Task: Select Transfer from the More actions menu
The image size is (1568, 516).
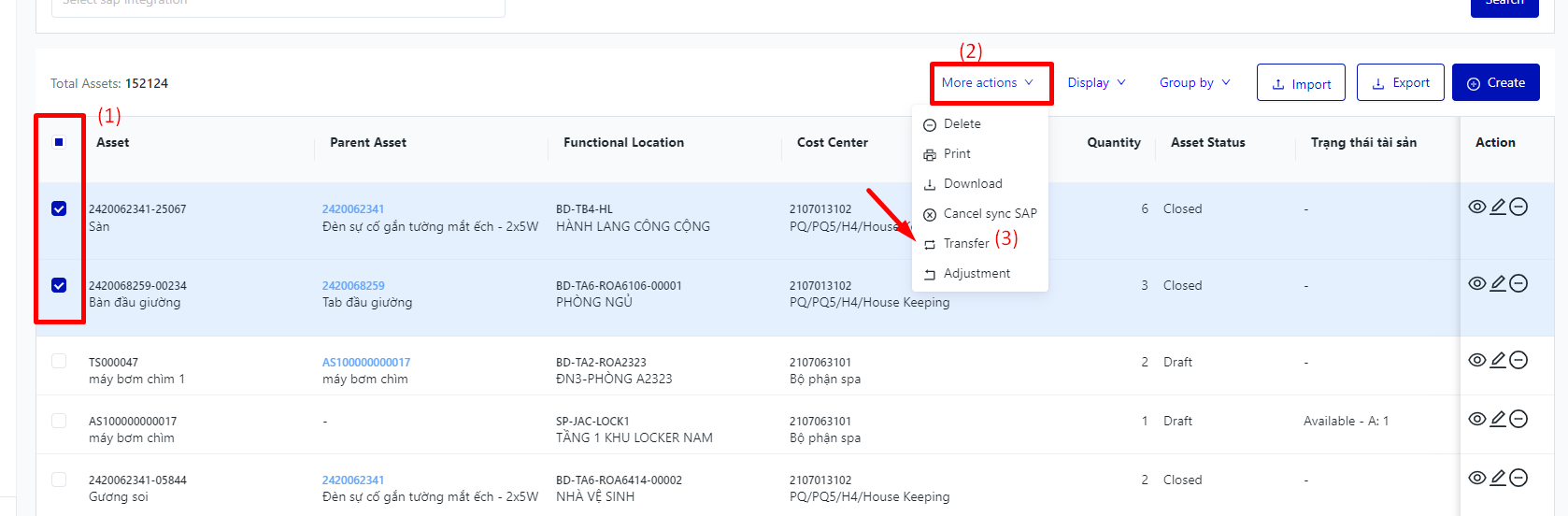Action: coord(965,244)
